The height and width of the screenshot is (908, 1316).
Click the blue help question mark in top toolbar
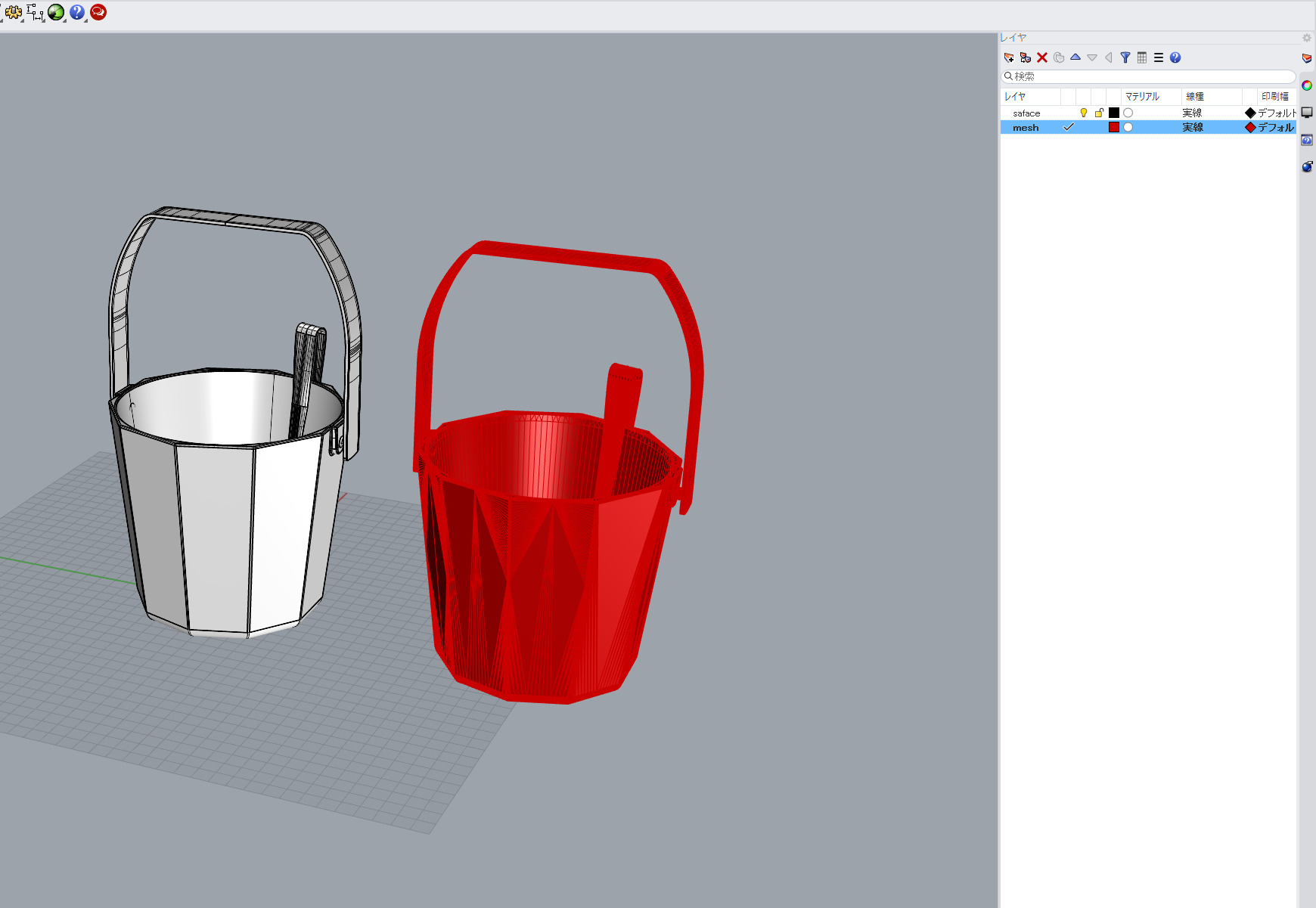click(x=77, y=12)
